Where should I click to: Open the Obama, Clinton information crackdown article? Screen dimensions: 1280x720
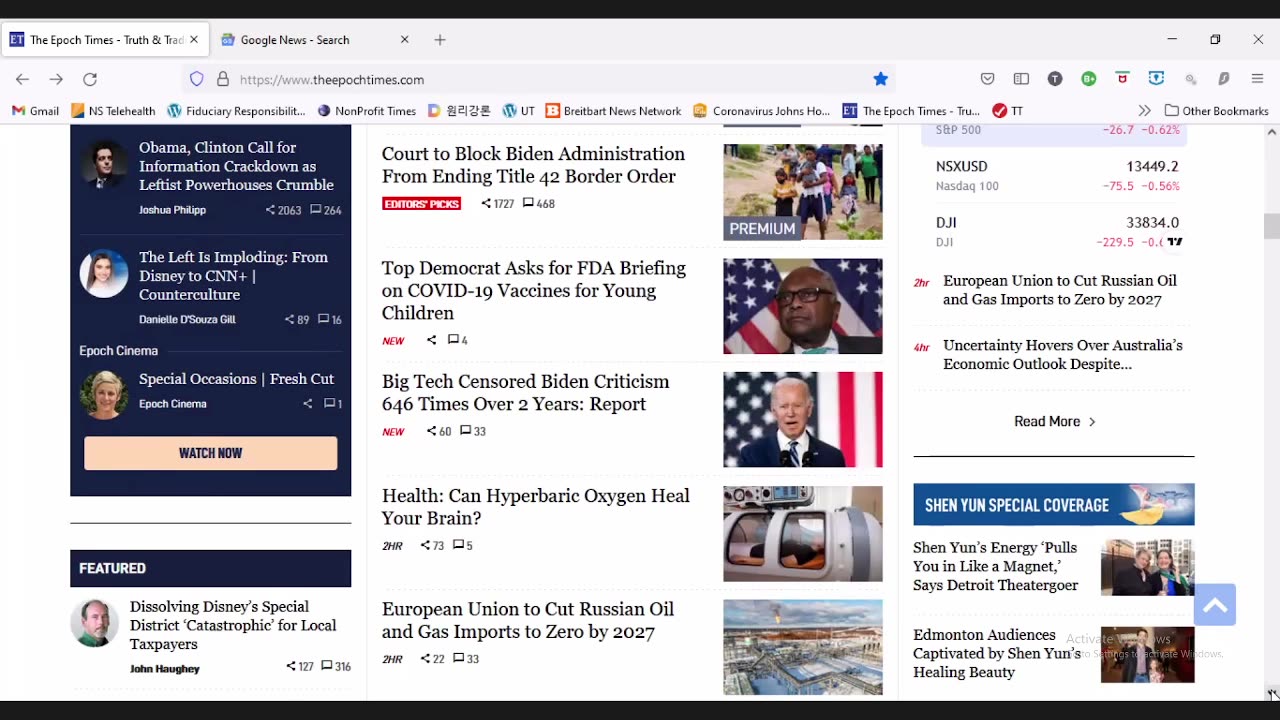click(236, 166)
